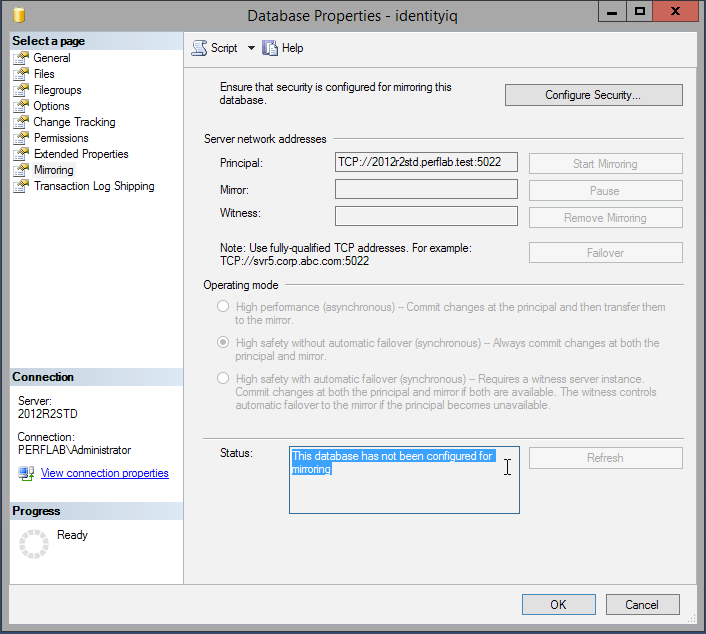Click the database cylinder icon in title bar

pyautogui.click(x=19, y=15)
